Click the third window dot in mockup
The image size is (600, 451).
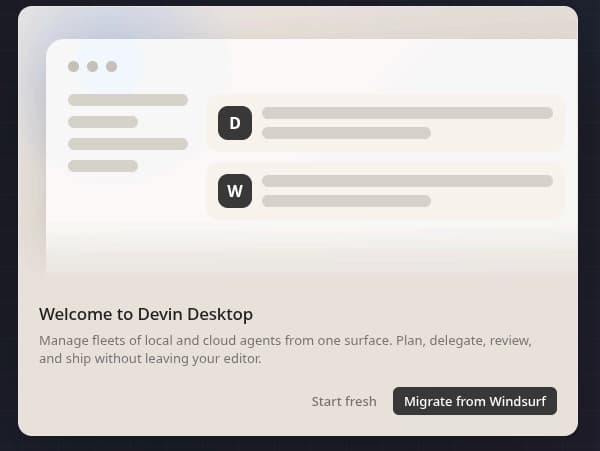(x=111, y=66)
